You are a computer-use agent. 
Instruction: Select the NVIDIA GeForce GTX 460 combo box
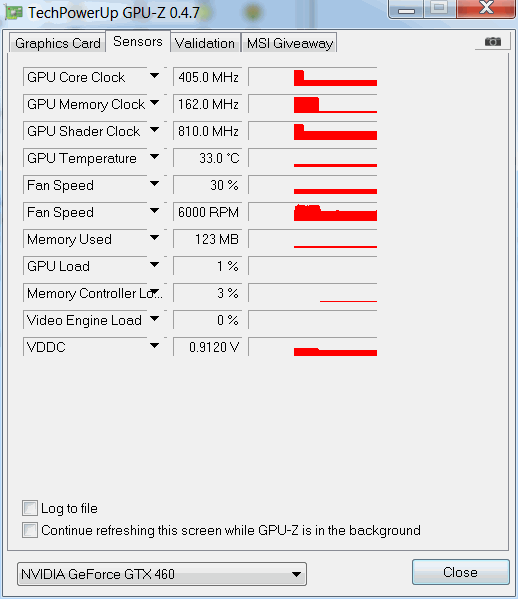coord(162,574)
